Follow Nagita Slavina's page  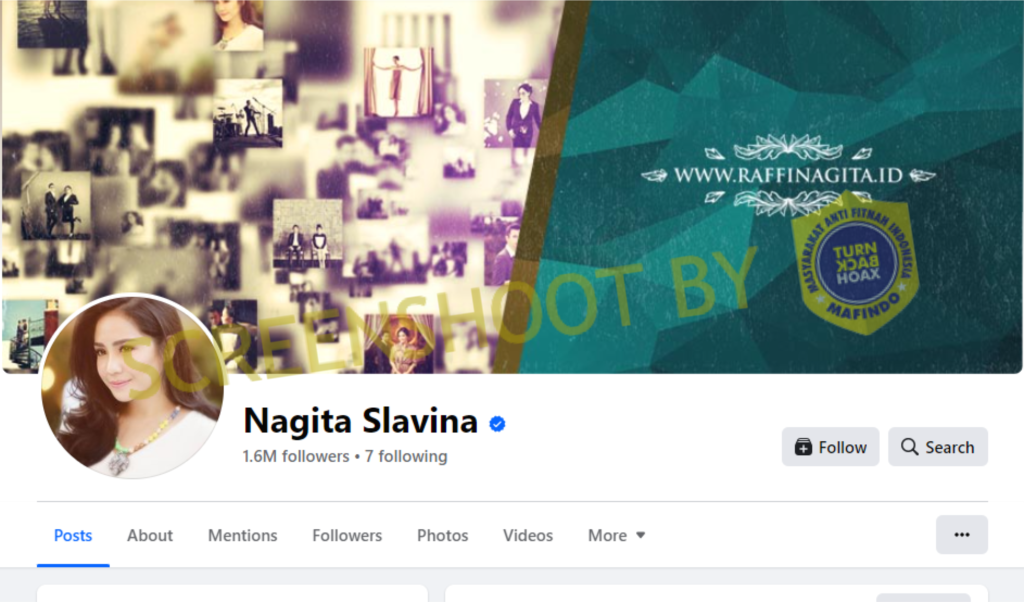tap(830, 447)
